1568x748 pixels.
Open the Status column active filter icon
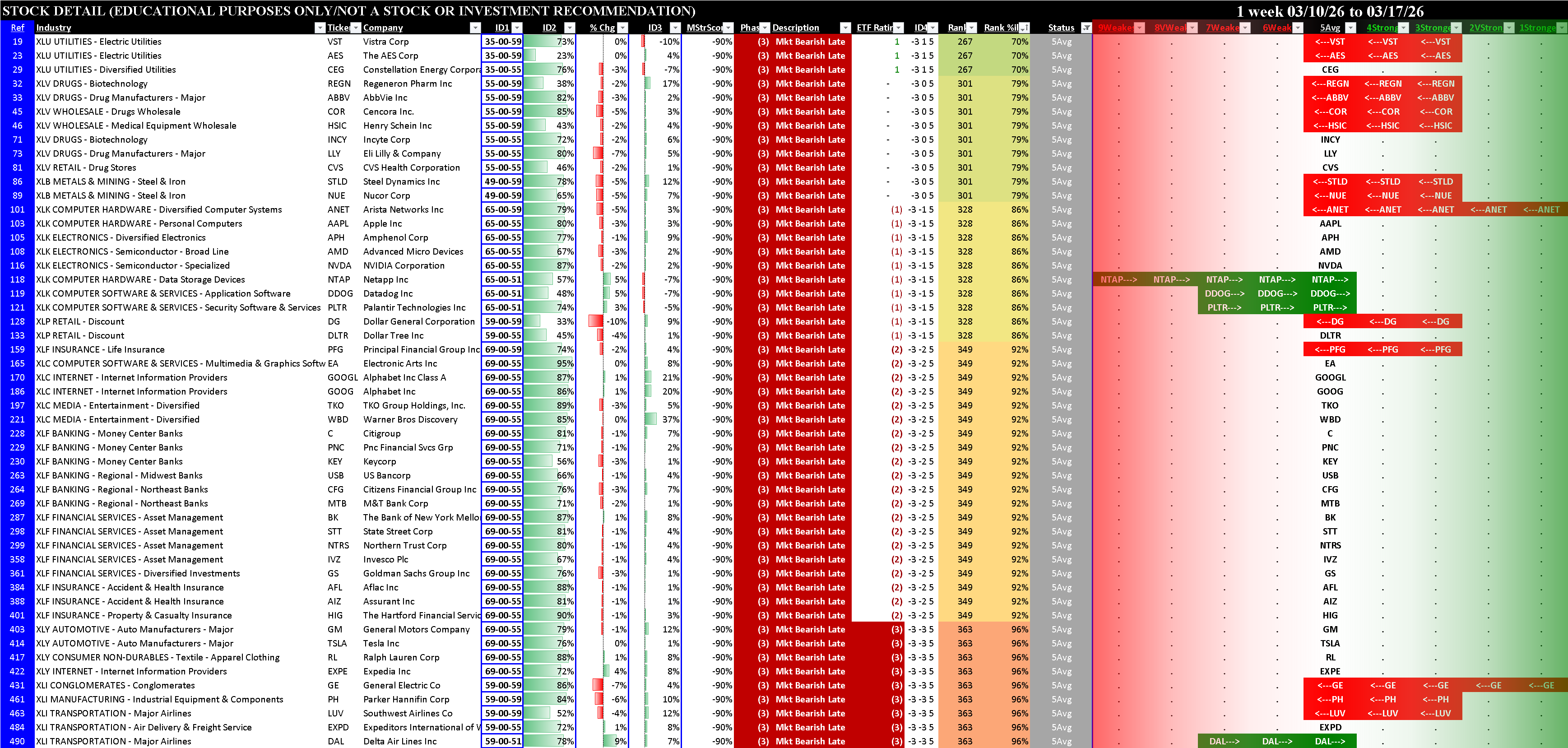pos(1086,28)
